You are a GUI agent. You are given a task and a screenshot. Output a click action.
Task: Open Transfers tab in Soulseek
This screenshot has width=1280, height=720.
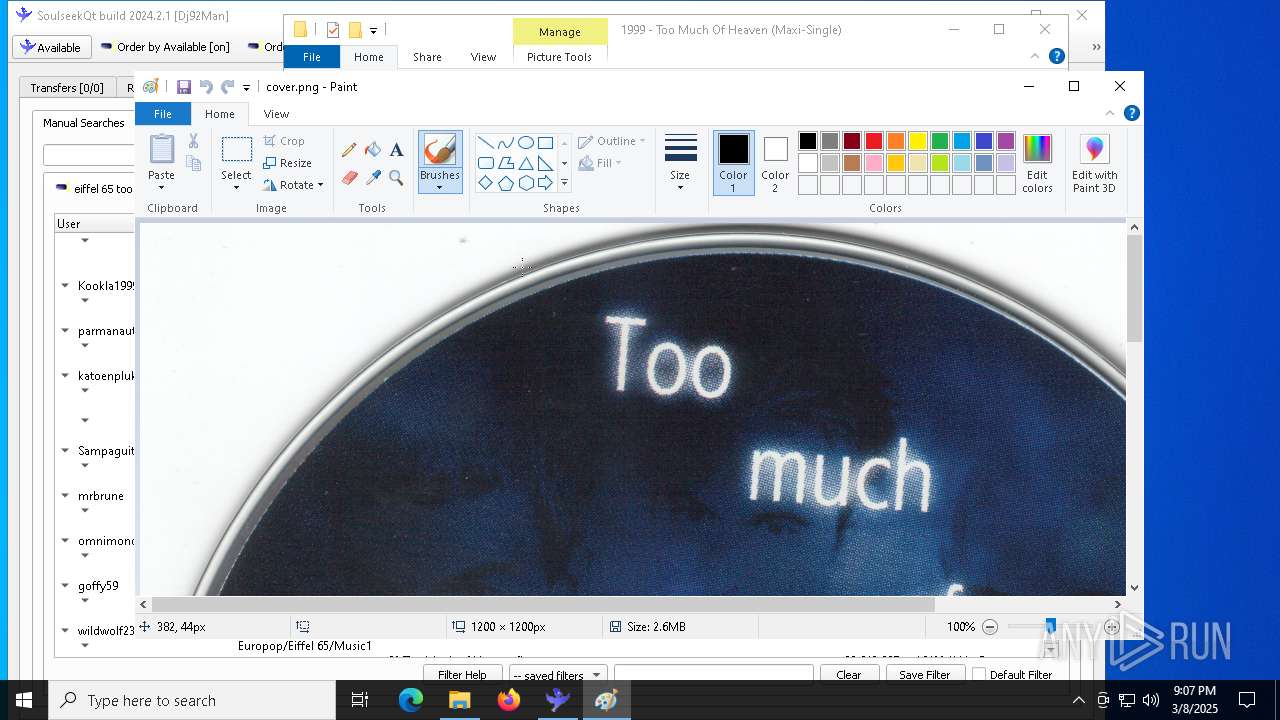[x=67, y=88]
